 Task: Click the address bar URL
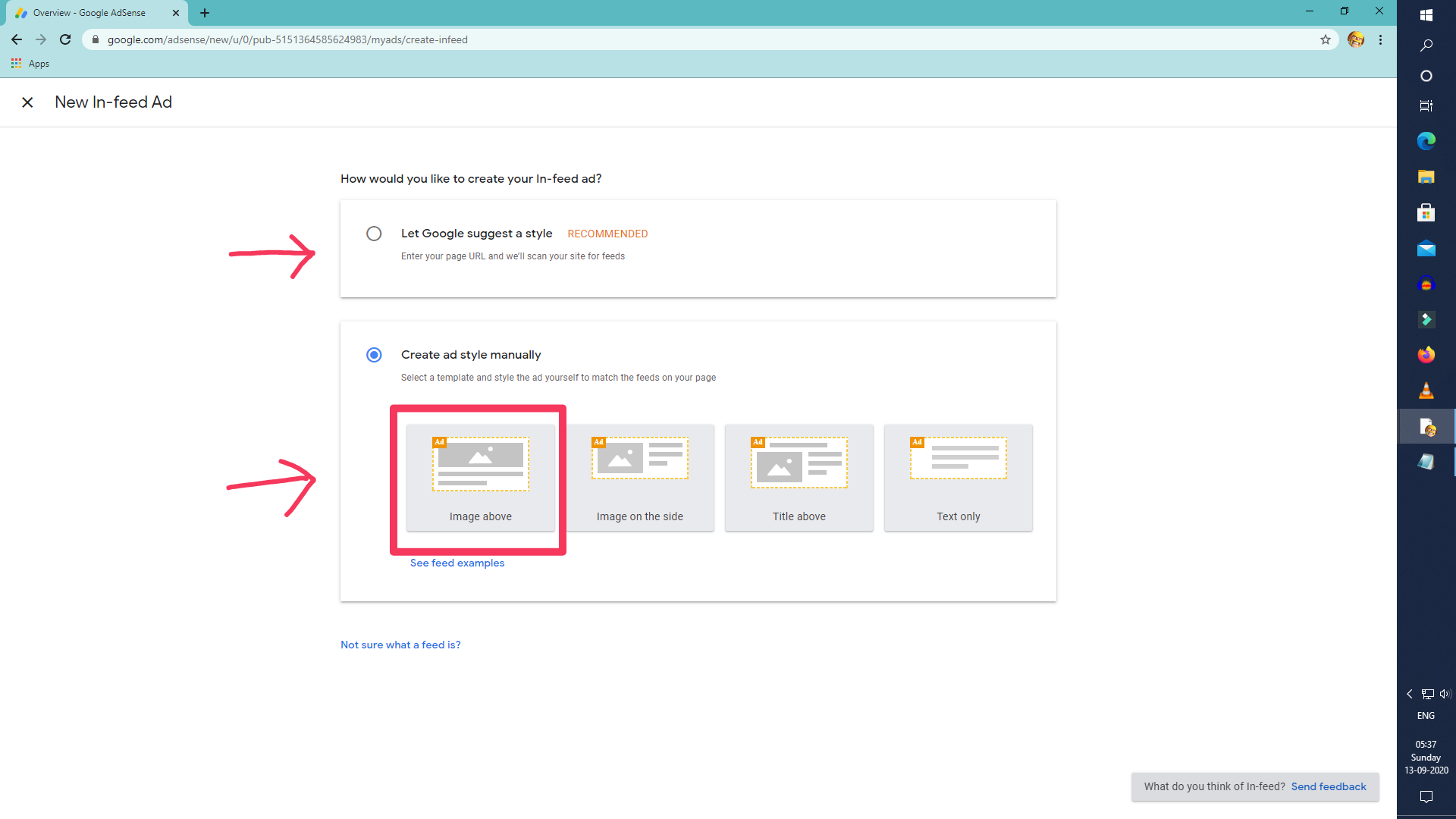pos(287,39)
